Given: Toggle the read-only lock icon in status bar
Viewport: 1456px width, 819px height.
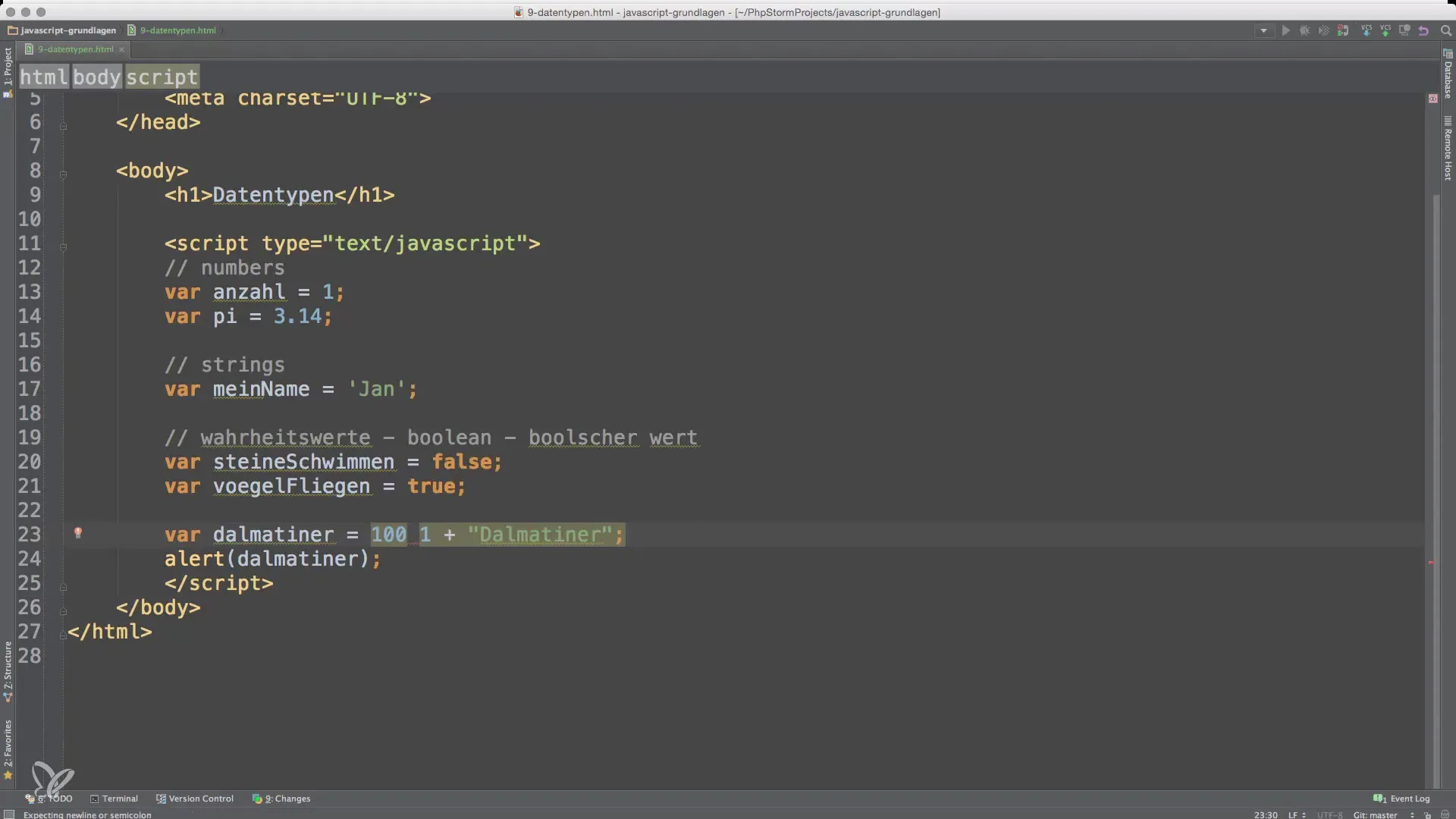Looking at the screenshot, I should click(1427, 815).
